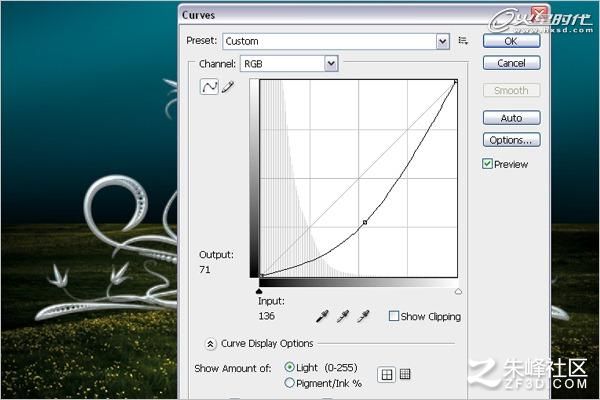The image size is (600, 400).
Task: Switch to the detailed grid icon
Action: 405,374
